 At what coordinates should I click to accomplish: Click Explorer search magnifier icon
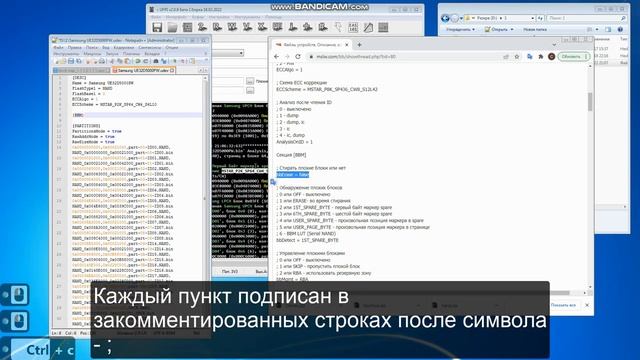[623, 18]
